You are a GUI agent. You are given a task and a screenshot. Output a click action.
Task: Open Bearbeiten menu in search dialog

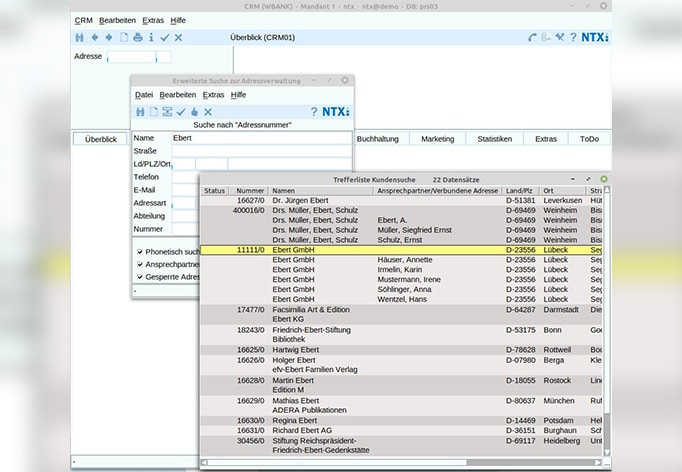tap(177, 95)
